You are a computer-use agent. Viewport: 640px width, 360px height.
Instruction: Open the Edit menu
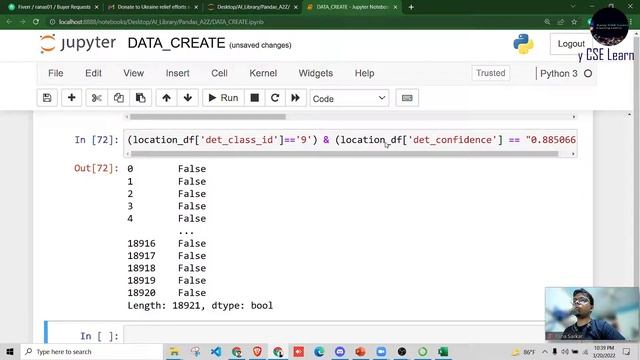pyautogui.click(x=93, y=73)
